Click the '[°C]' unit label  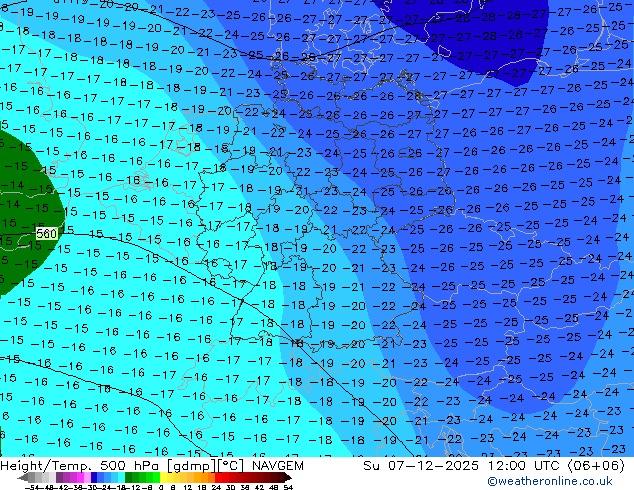tap(230, 466)
